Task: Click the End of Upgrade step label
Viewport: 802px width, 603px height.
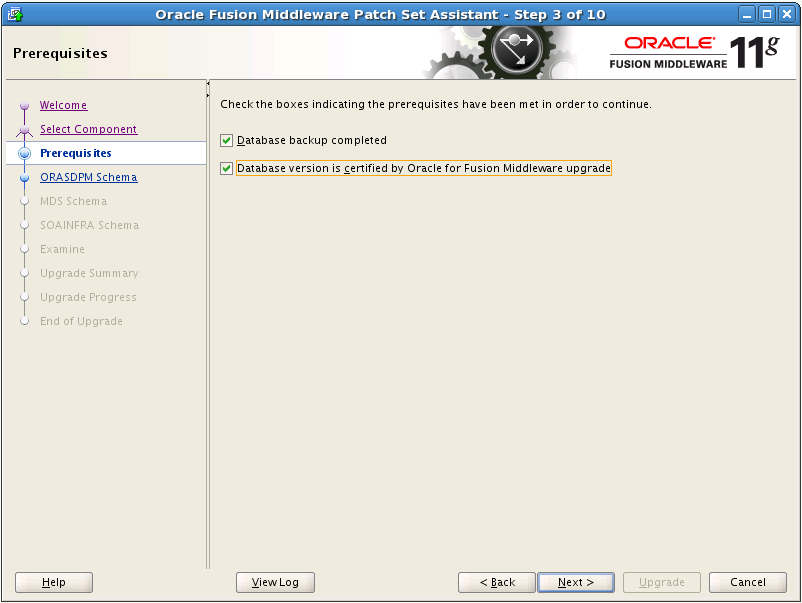Action: (x=81, y=322)
